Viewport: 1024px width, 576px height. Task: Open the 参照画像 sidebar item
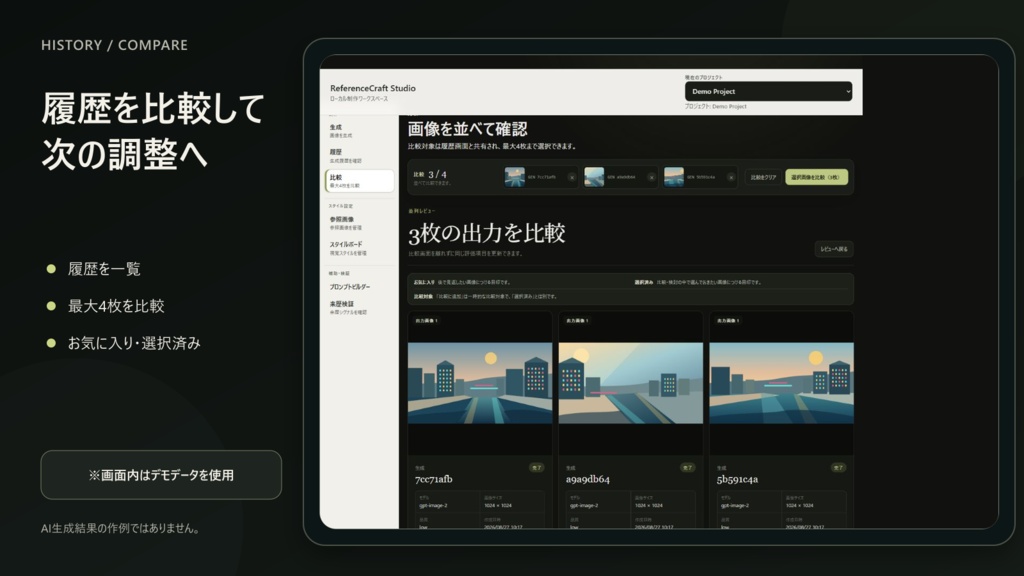coord(359,223)
